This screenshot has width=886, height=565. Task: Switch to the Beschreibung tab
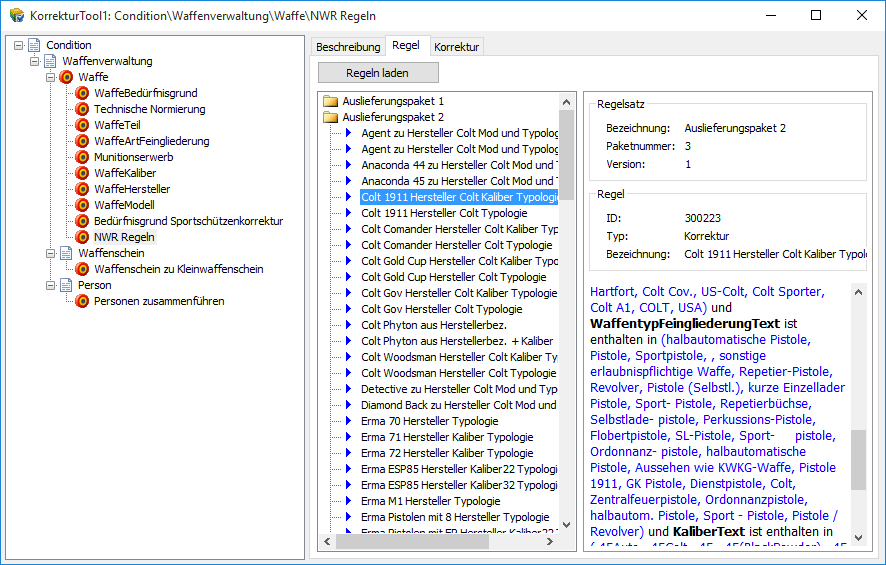[x=348, y=47]
